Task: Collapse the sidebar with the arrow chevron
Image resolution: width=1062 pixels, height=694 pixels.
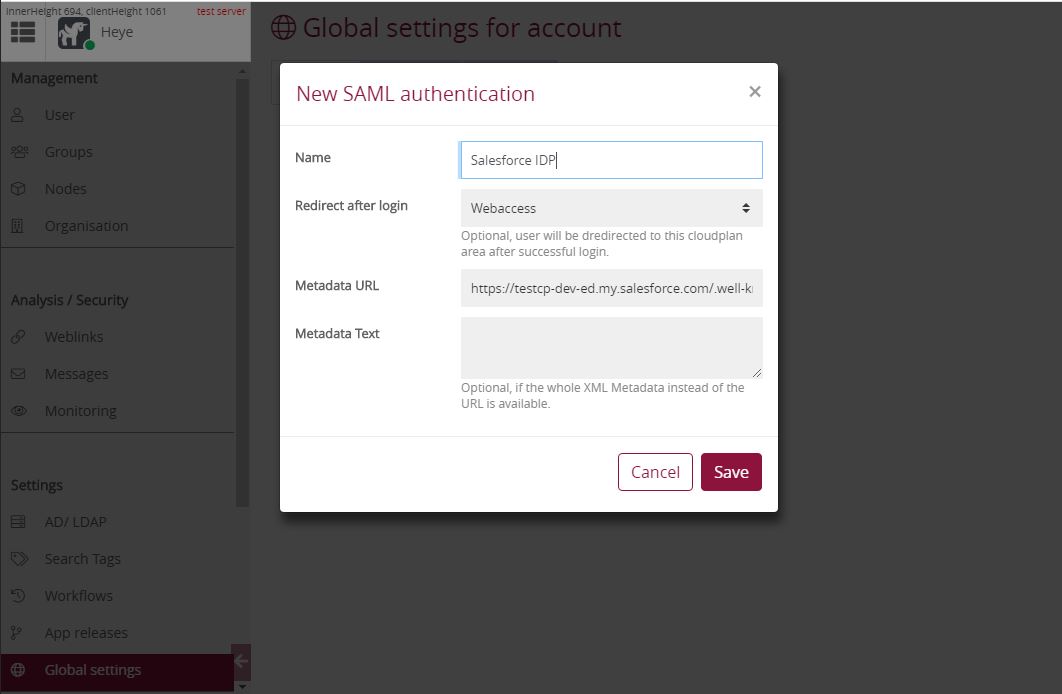Action: 240,661
